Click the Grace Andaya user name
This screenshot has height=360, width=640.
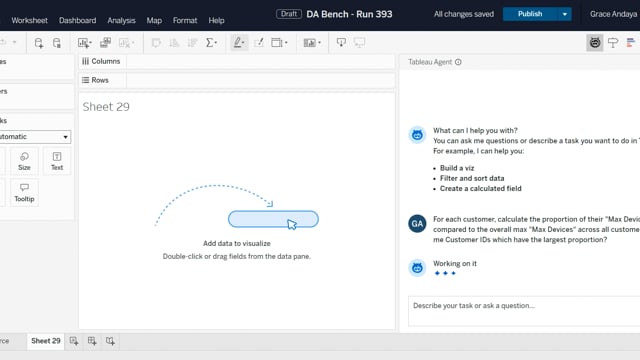(613, 14)
